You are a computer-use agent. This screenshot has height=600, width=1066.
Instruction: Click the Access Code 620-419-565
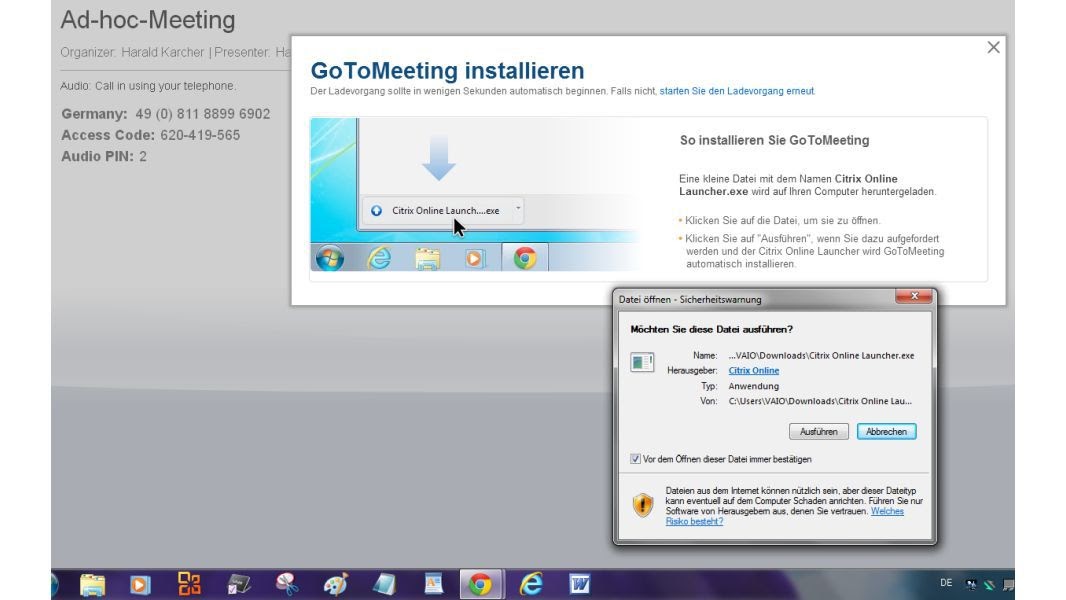click(200, 135)
